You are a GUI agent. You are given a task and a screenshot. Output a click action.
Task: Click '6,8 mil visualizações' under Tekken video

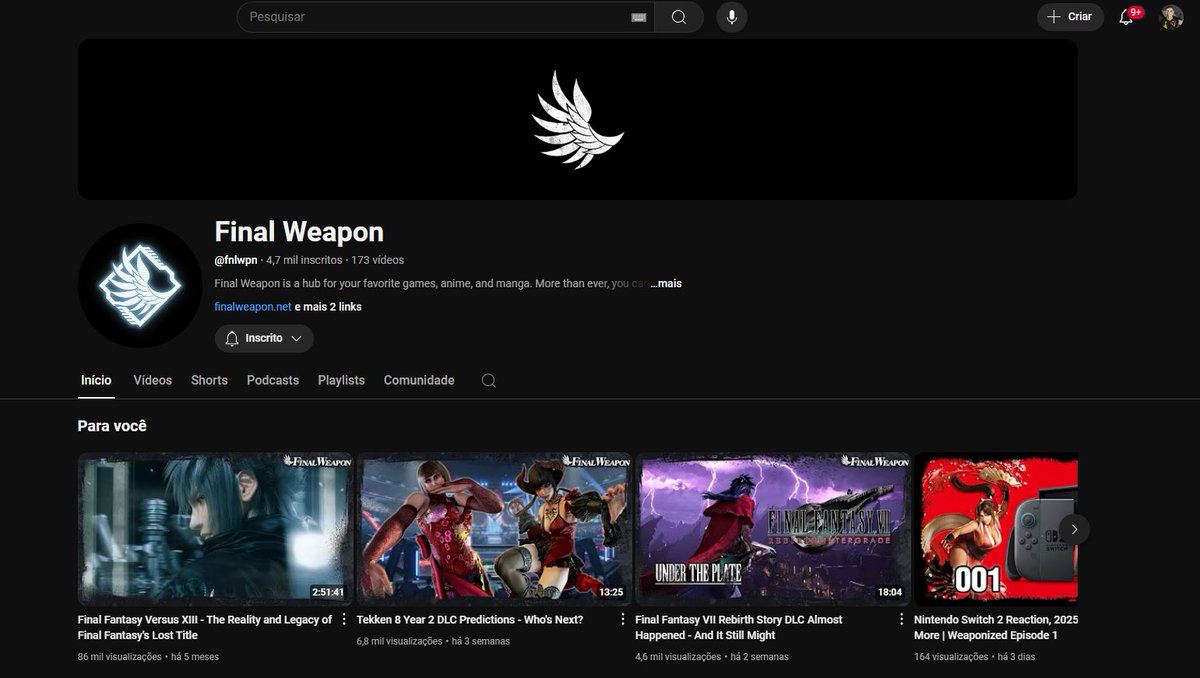pyautogui.click(x=399, y=641)
